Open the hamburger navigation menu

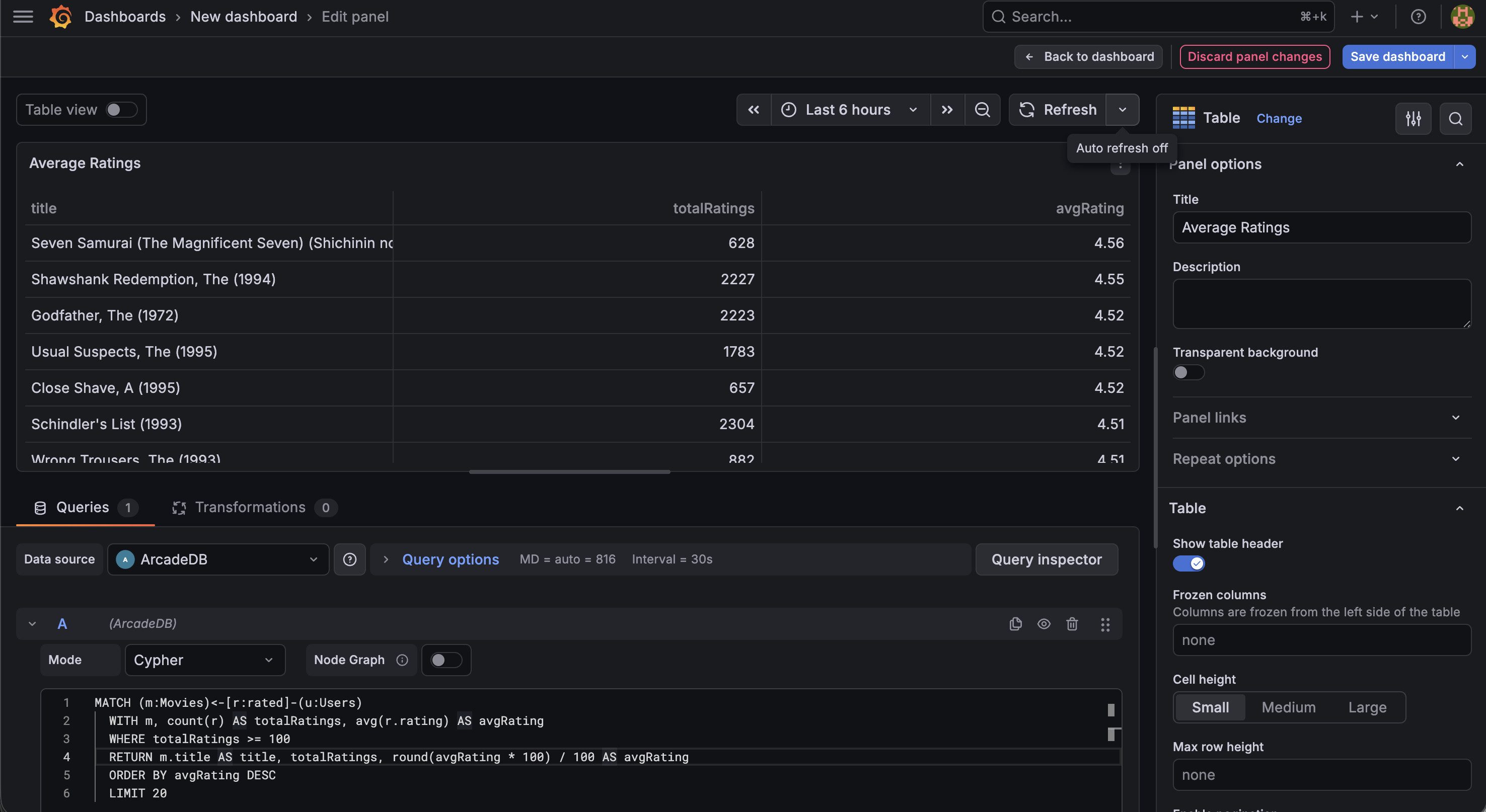(23, 17)
